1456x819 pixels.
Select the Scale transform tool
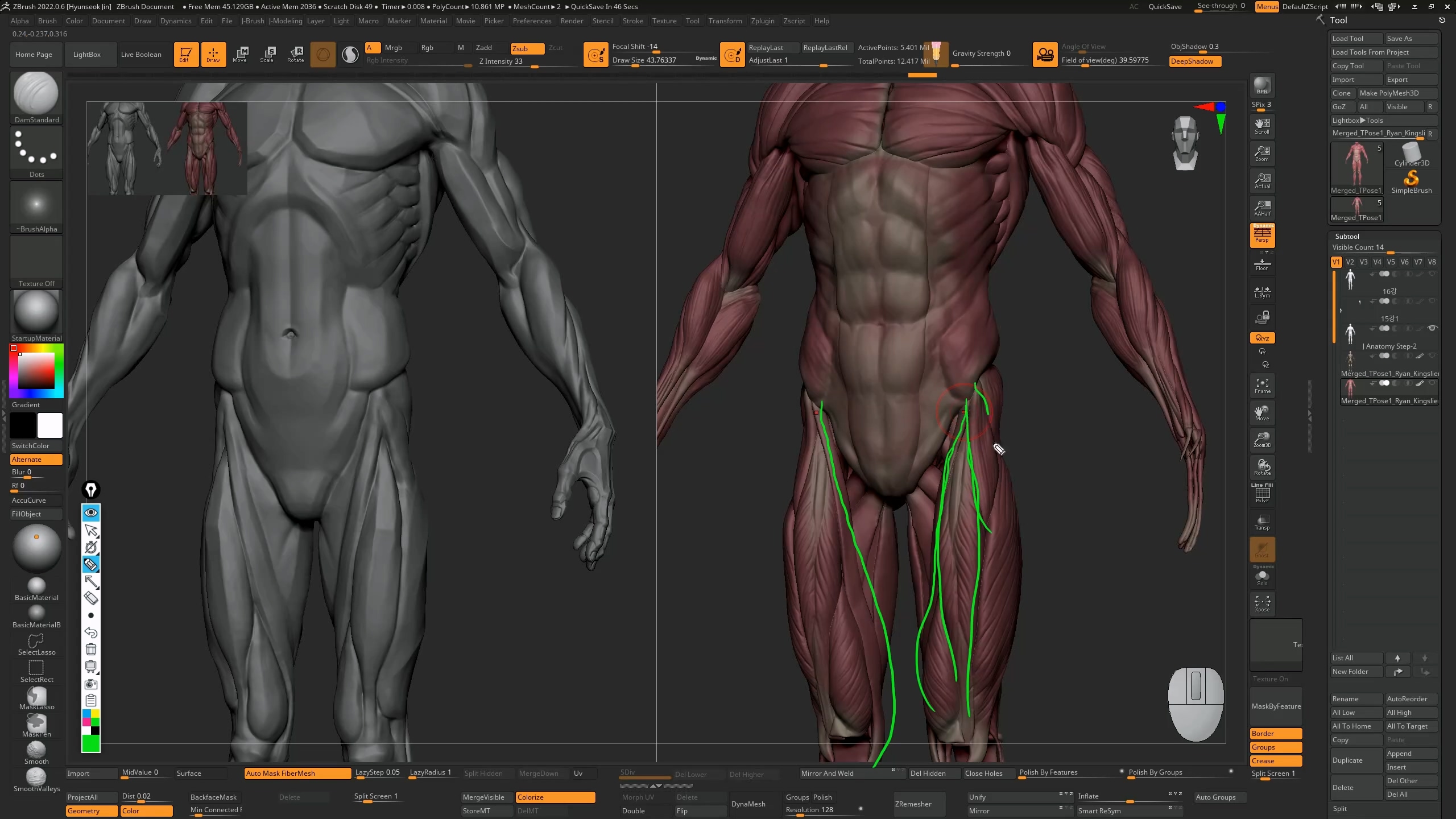point(267,54)
